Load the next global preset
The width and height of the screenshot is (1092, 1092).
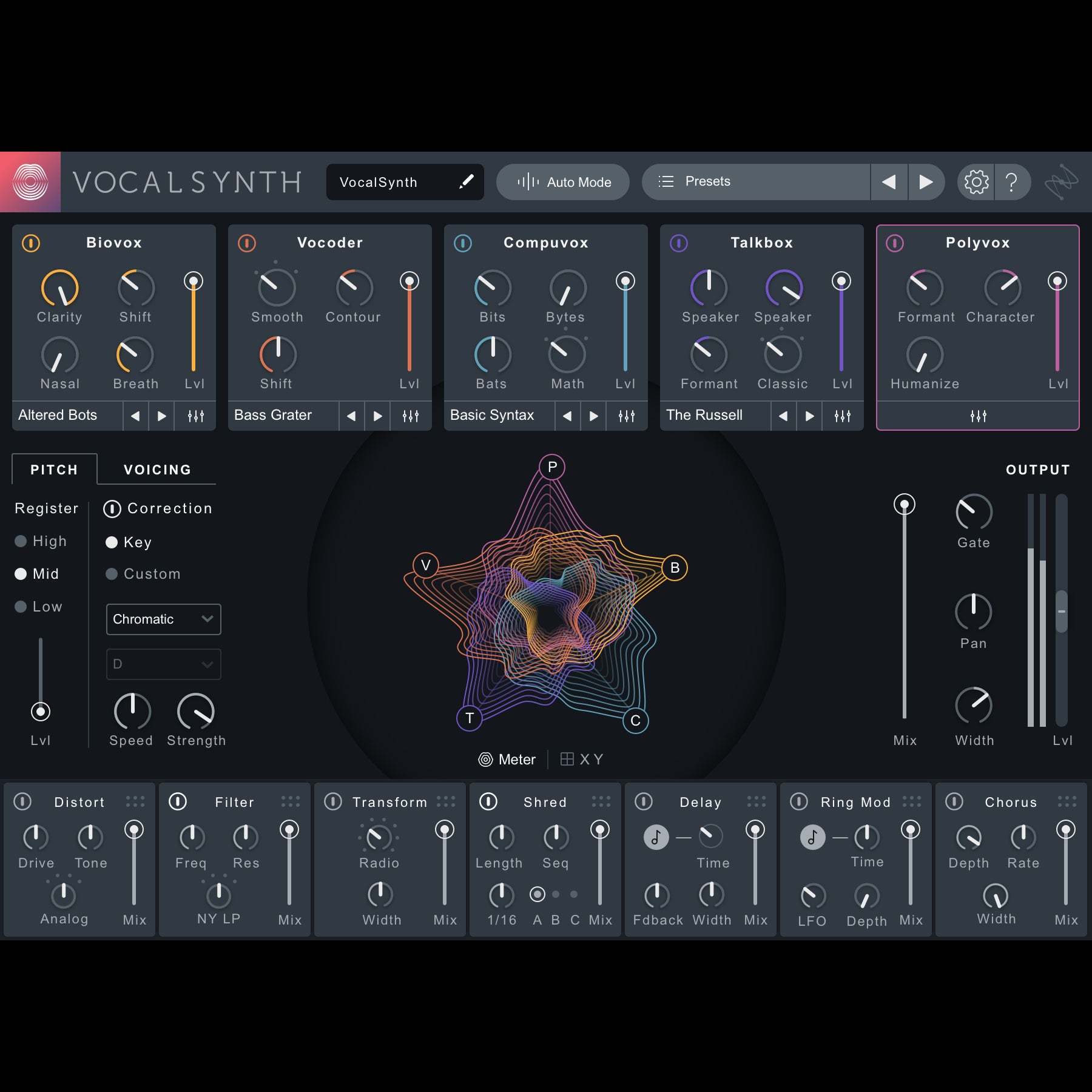click(926, 182)
